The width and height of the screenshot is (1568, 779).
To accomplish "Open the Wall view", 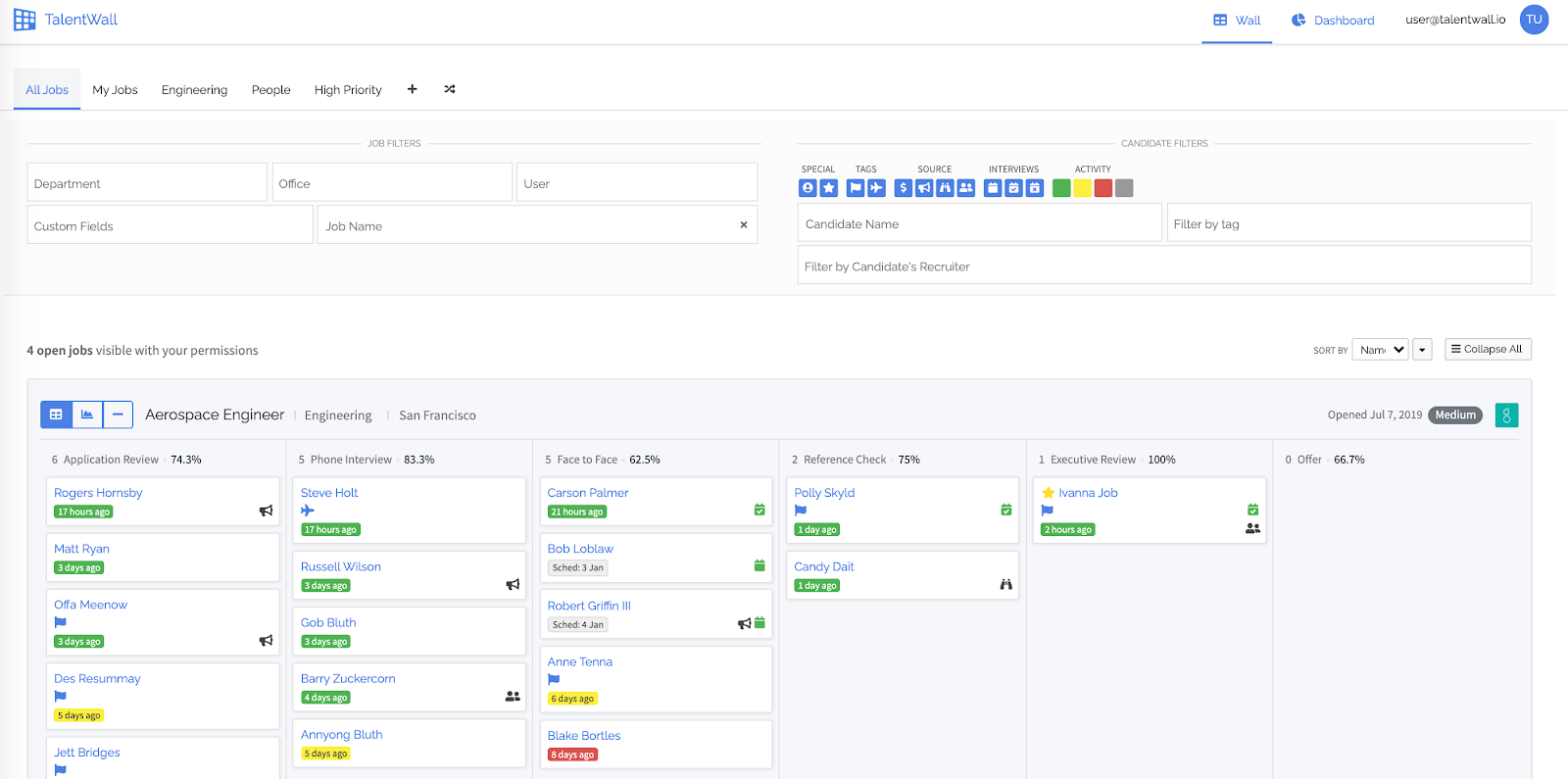I will click(x=1237, y=21).
